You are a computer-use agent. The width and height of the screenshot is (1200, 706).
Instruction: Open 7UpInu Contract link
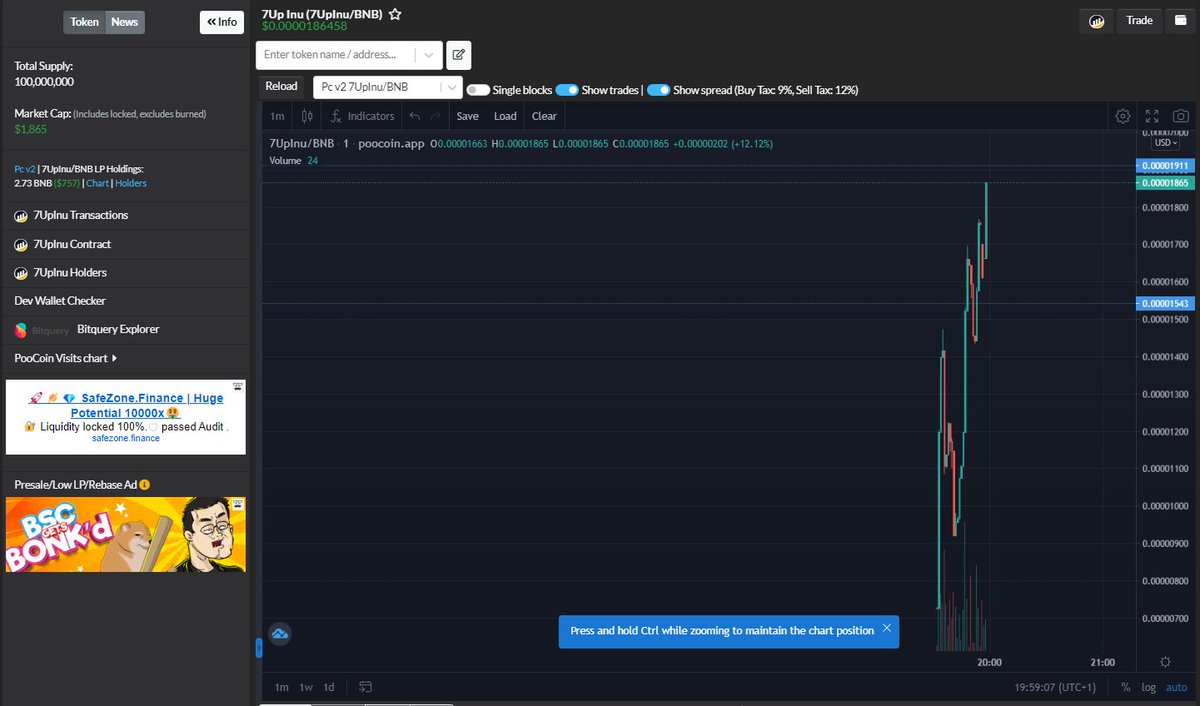pos(72,245)
